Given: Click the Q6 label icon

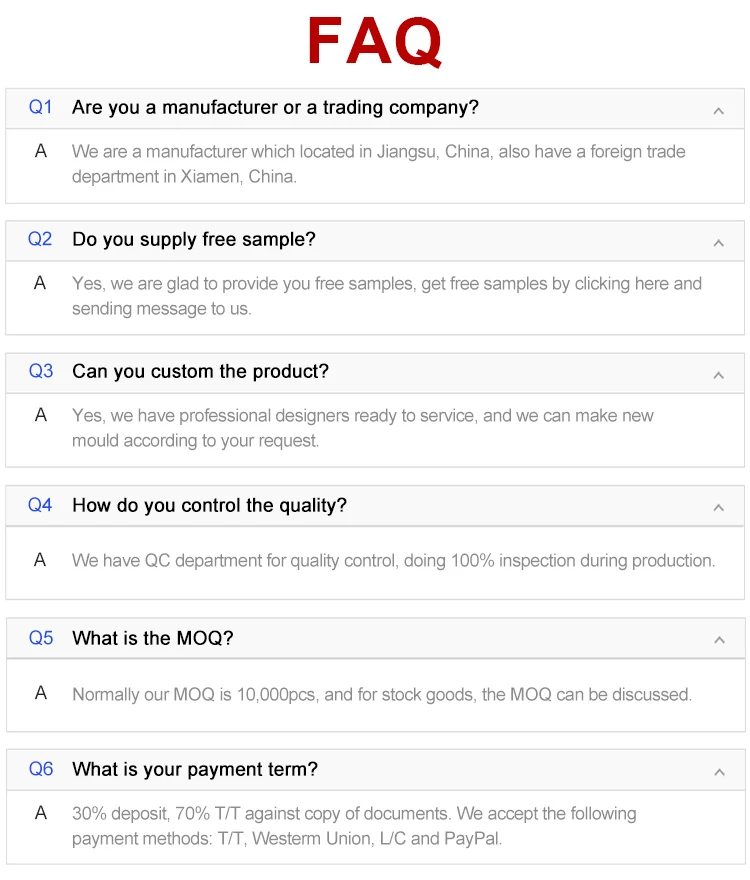Looking at the screenshot, I should [41, 769].
